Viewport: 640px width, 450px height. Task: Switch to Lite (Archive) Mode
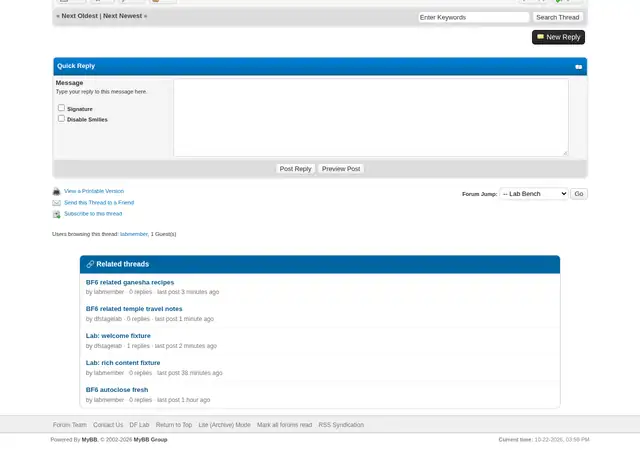click(224, 425)
